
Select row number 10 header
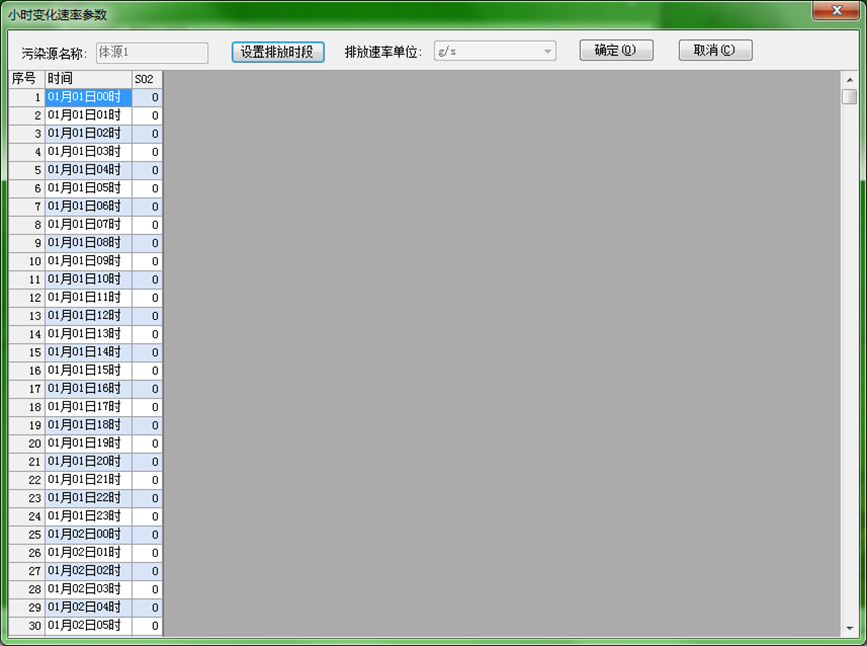(27, 261)
